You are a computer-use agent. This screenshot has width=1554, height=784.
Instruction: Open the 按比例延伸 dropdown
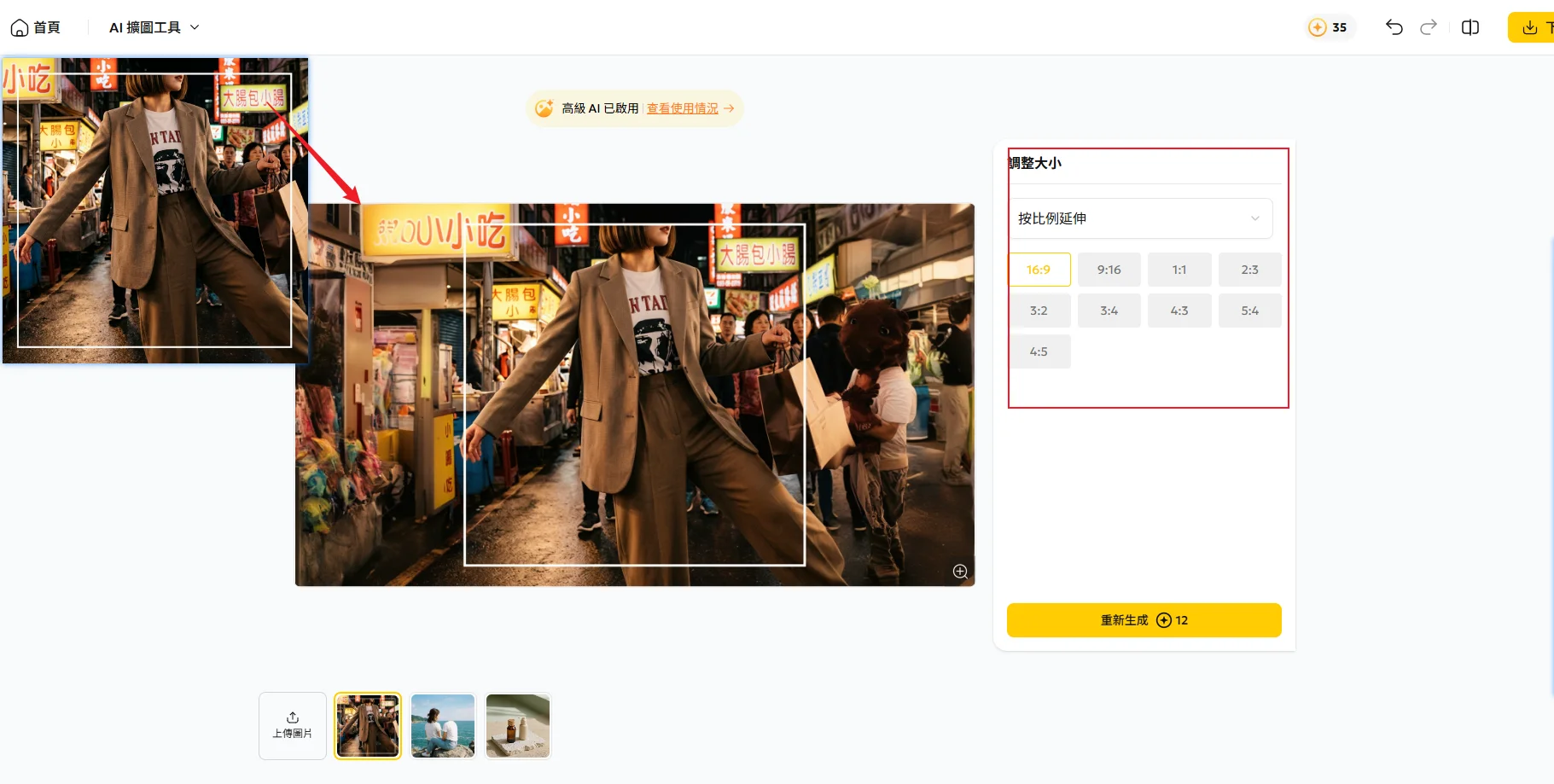click(1139, 218)
